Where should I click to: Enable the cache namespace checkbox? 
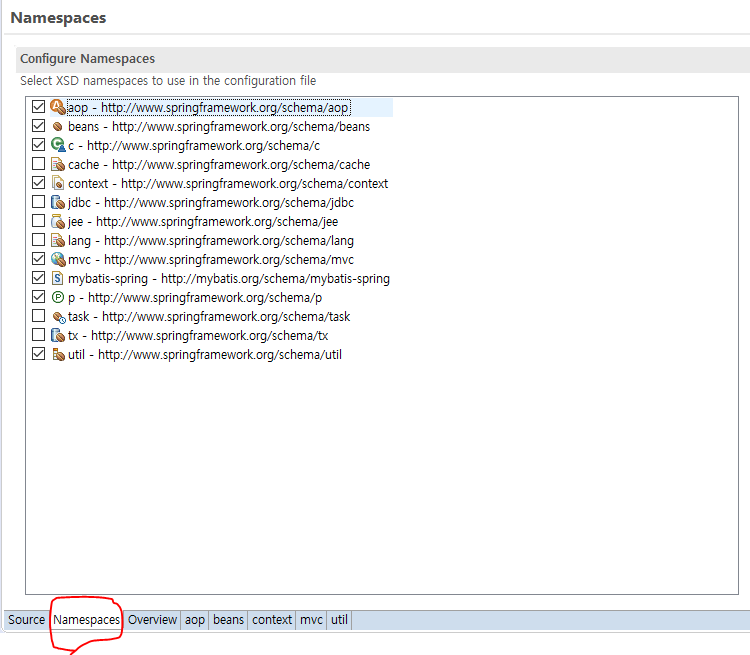pyautogui.click(x=38, y=164)
